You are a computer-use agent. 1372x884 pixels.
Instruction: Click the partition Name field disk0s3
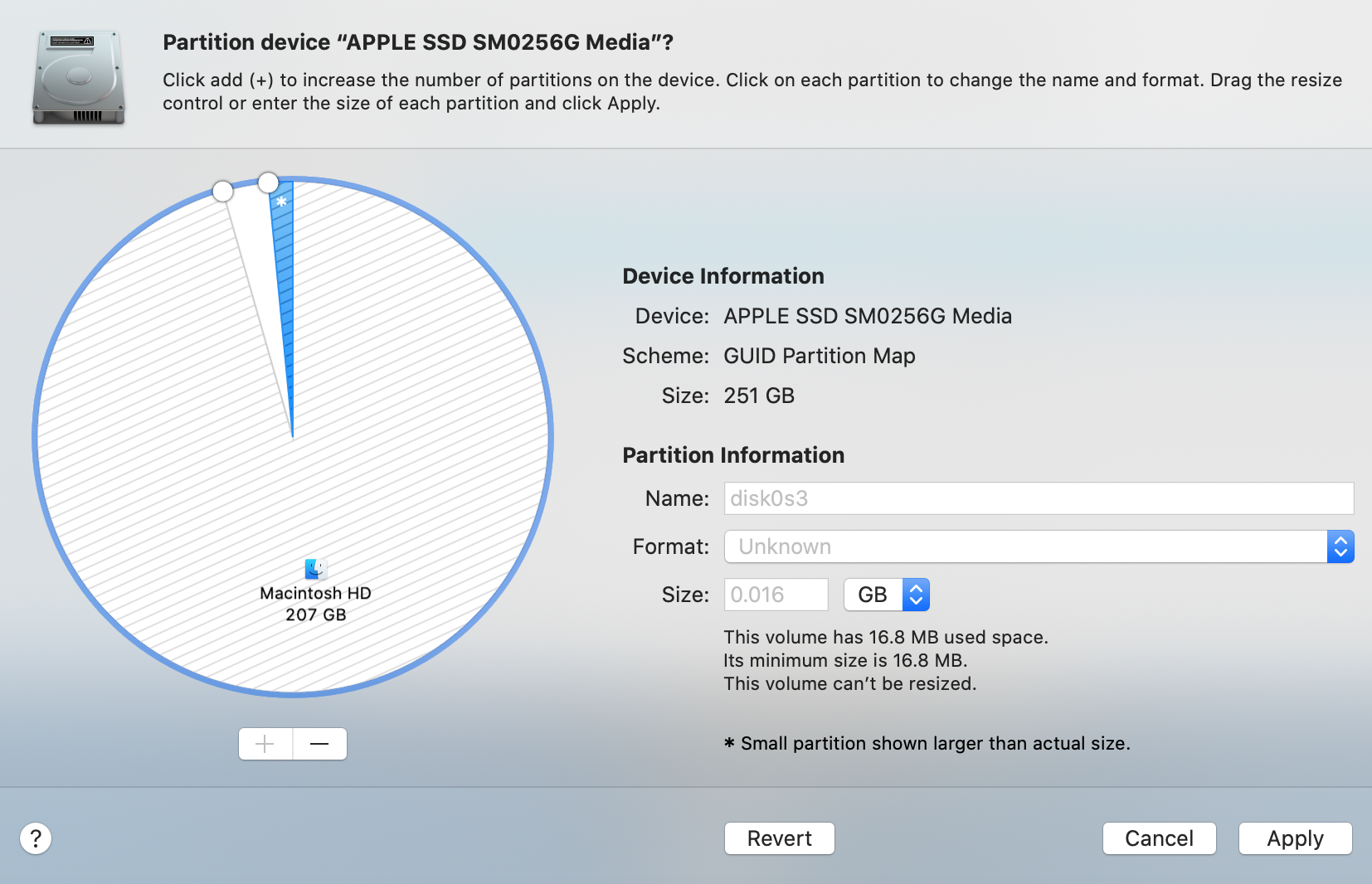[1039, 498]
